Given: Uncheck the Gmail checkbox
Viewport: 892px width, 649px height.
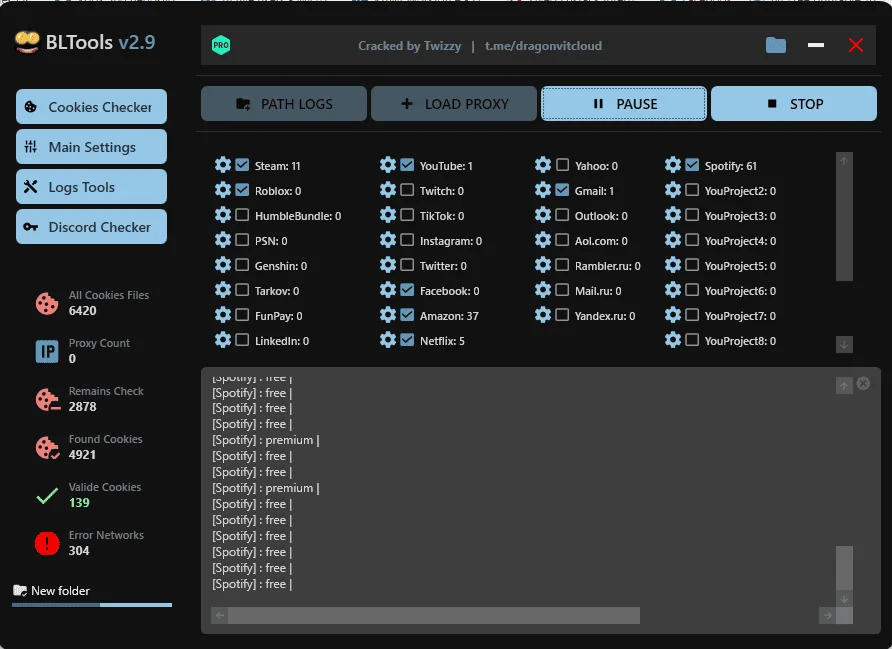Looking at the screenshot, I should (563, 190).
